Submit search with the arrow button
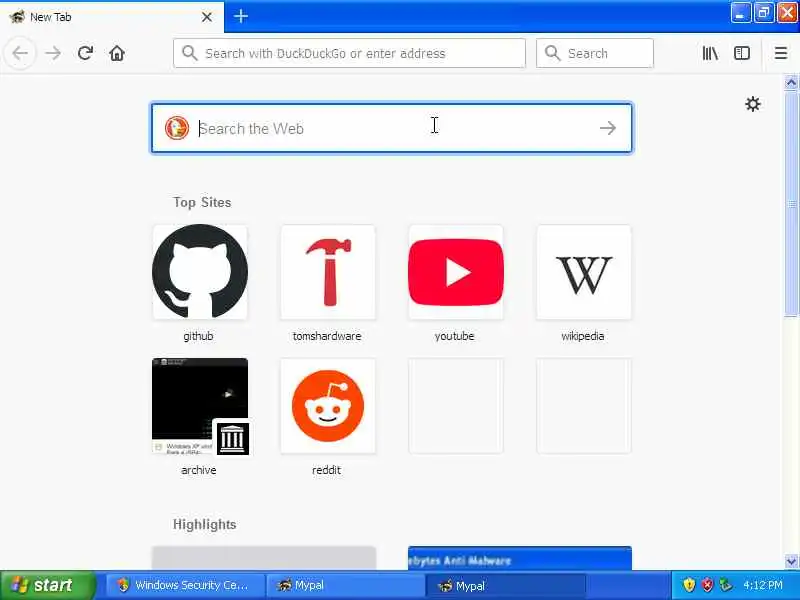The width and height of the screenshot is (800, 600). 608,128
